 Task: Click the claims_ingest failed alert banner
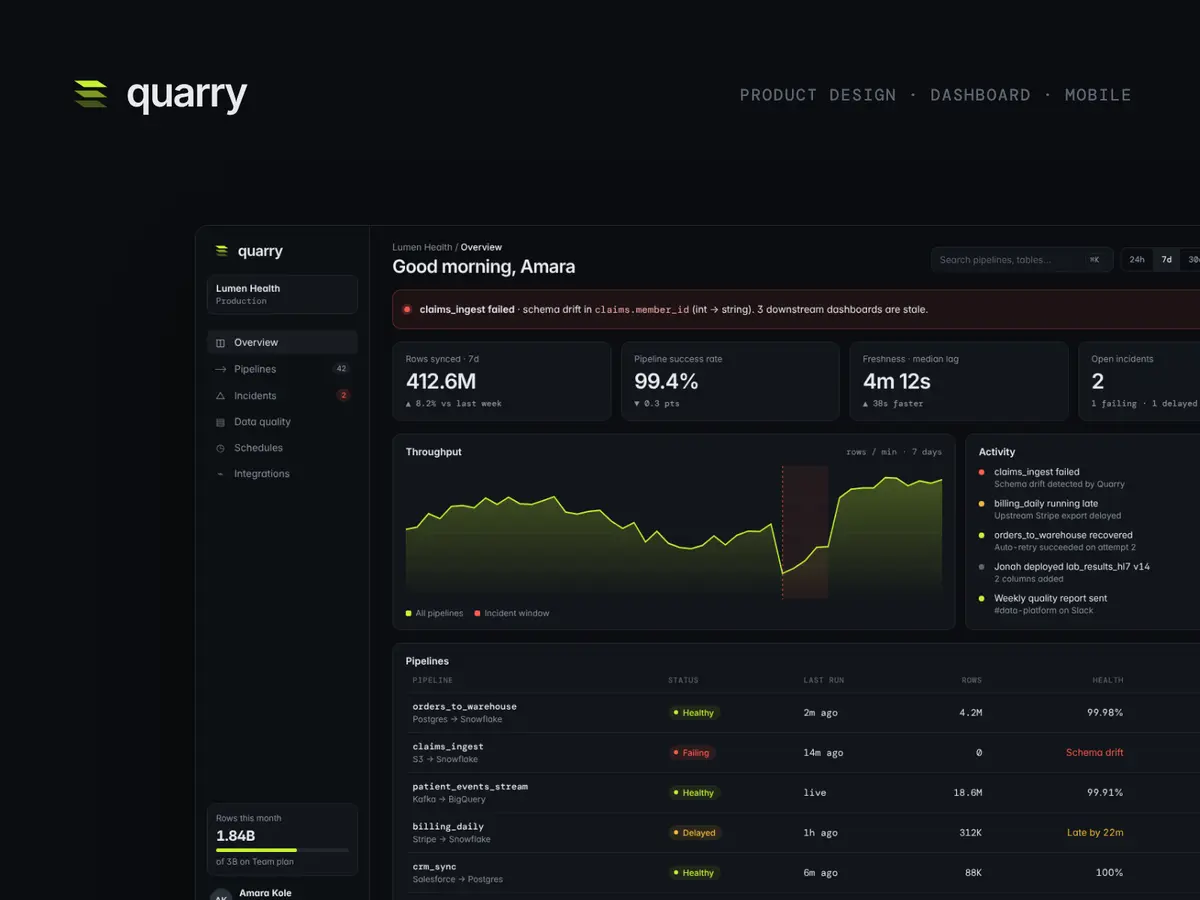point(796,310)
